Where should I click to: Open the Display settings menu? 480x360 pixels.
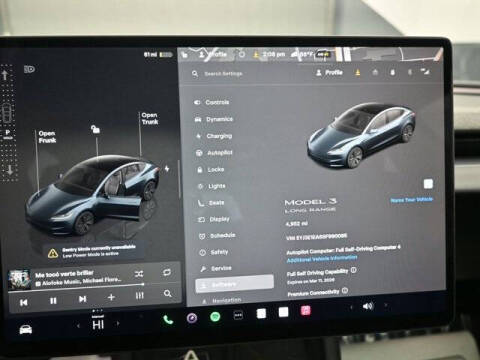(x=214, y=219)
